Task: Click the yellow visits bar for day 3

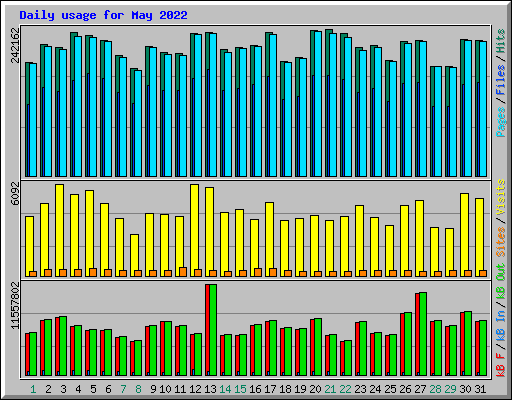Action: 59,230
